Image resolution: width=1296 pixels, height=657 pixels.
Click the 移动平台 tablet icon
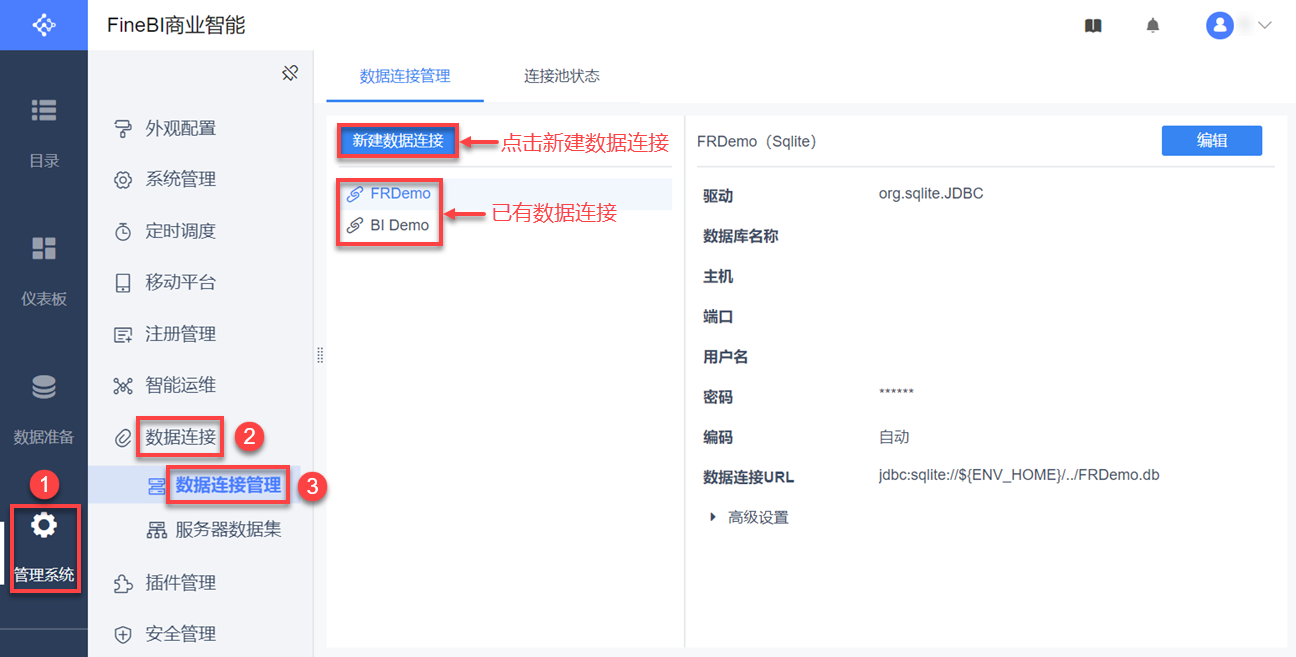pyautogui.click(x=123, y=283)
